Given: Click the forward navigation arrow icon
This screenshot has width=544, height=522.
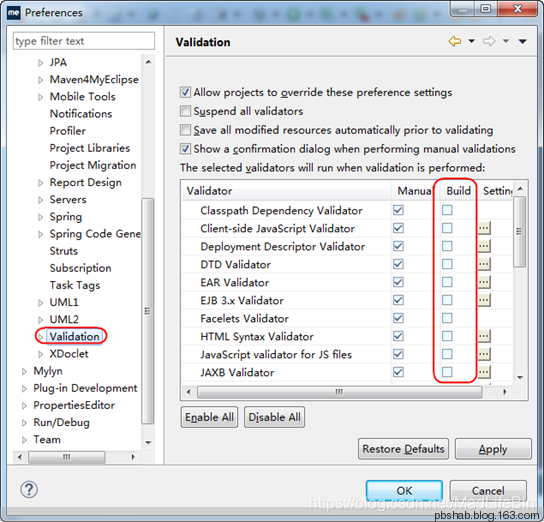Looking at the screenshot, I should [489, 41].
